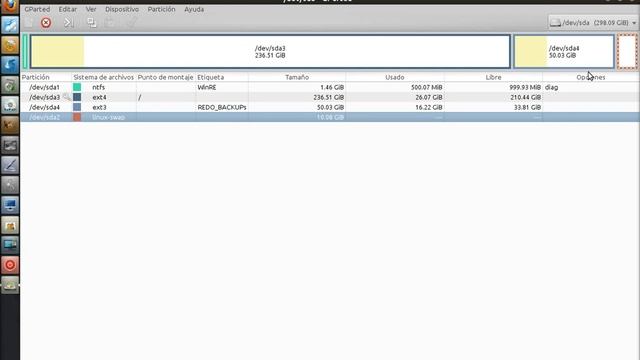Click the orange linux-swap color swatch
640x360 pixels.
pyautogui.click(x=77, y=117)
